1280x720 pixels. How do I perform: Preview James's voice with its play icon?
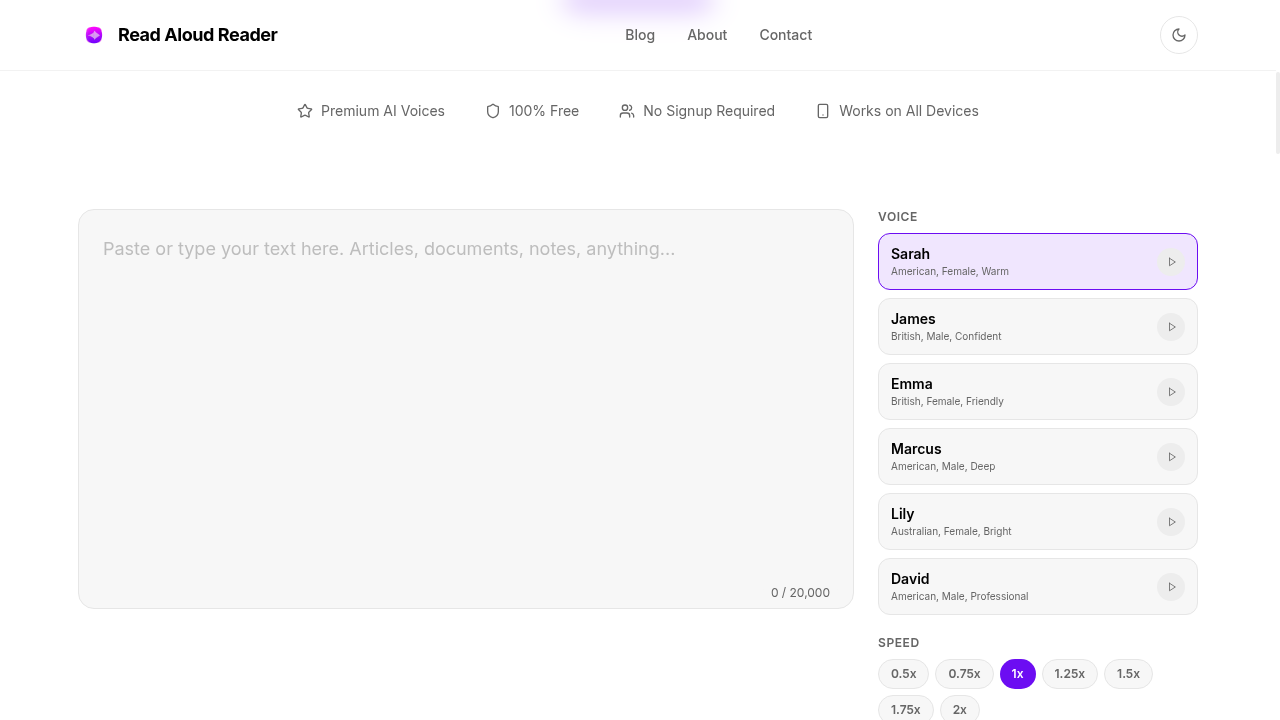[1171, 327]
